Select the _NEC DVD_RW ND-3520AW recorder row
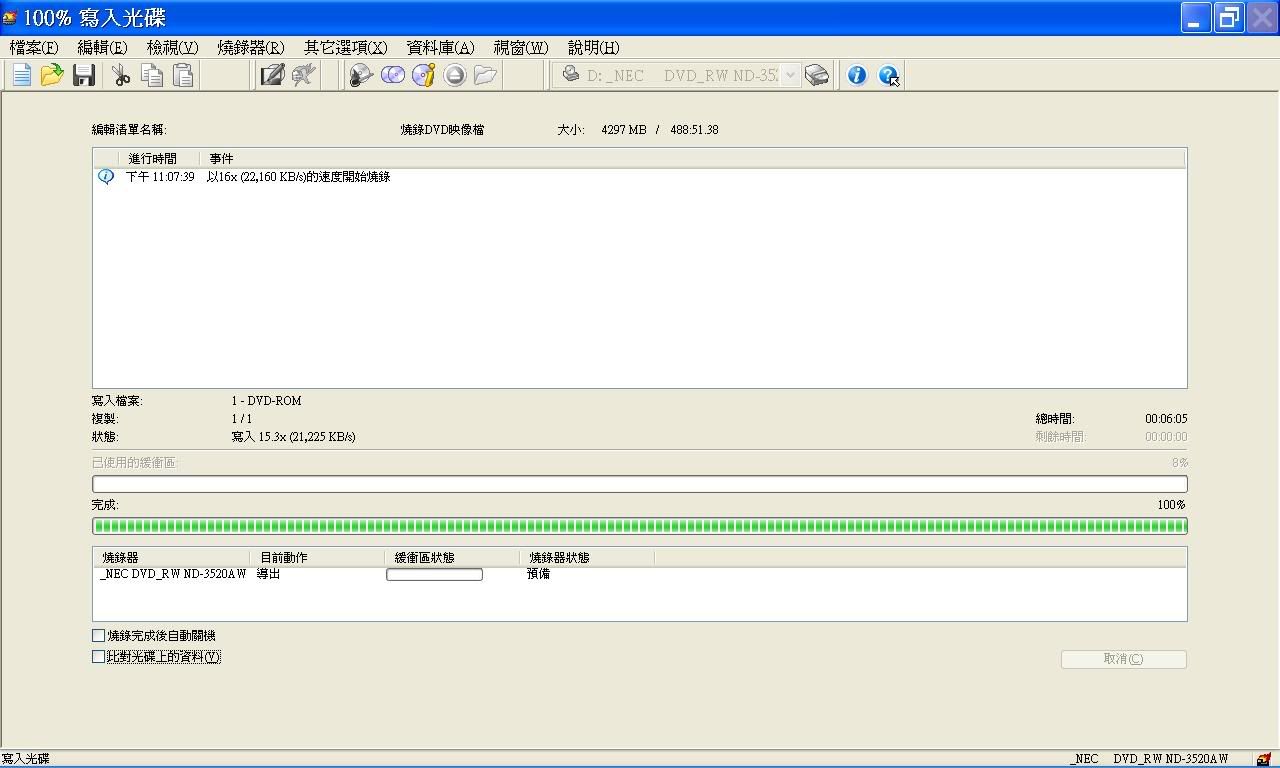 172,574
